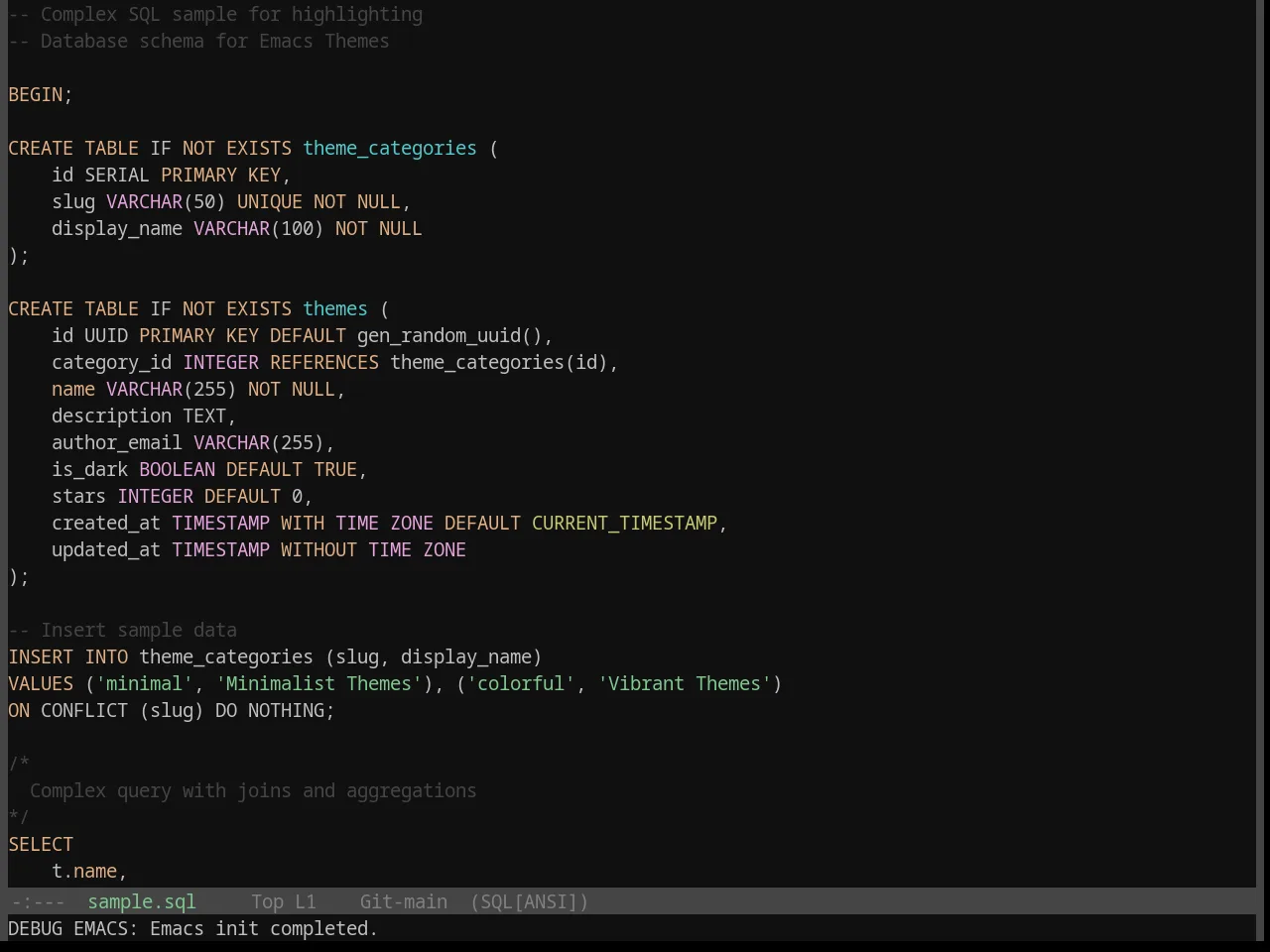
Task: Click the sample.sql buffer name in mode line
Action: click(x=142, y=901)
